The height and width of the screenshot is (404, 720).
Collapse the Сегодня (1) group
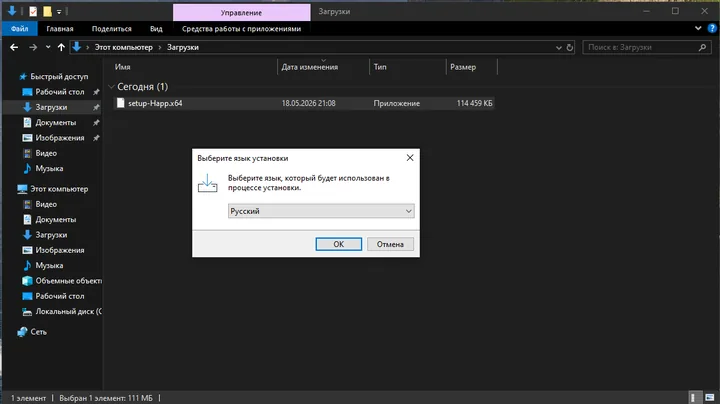[111, 86]
